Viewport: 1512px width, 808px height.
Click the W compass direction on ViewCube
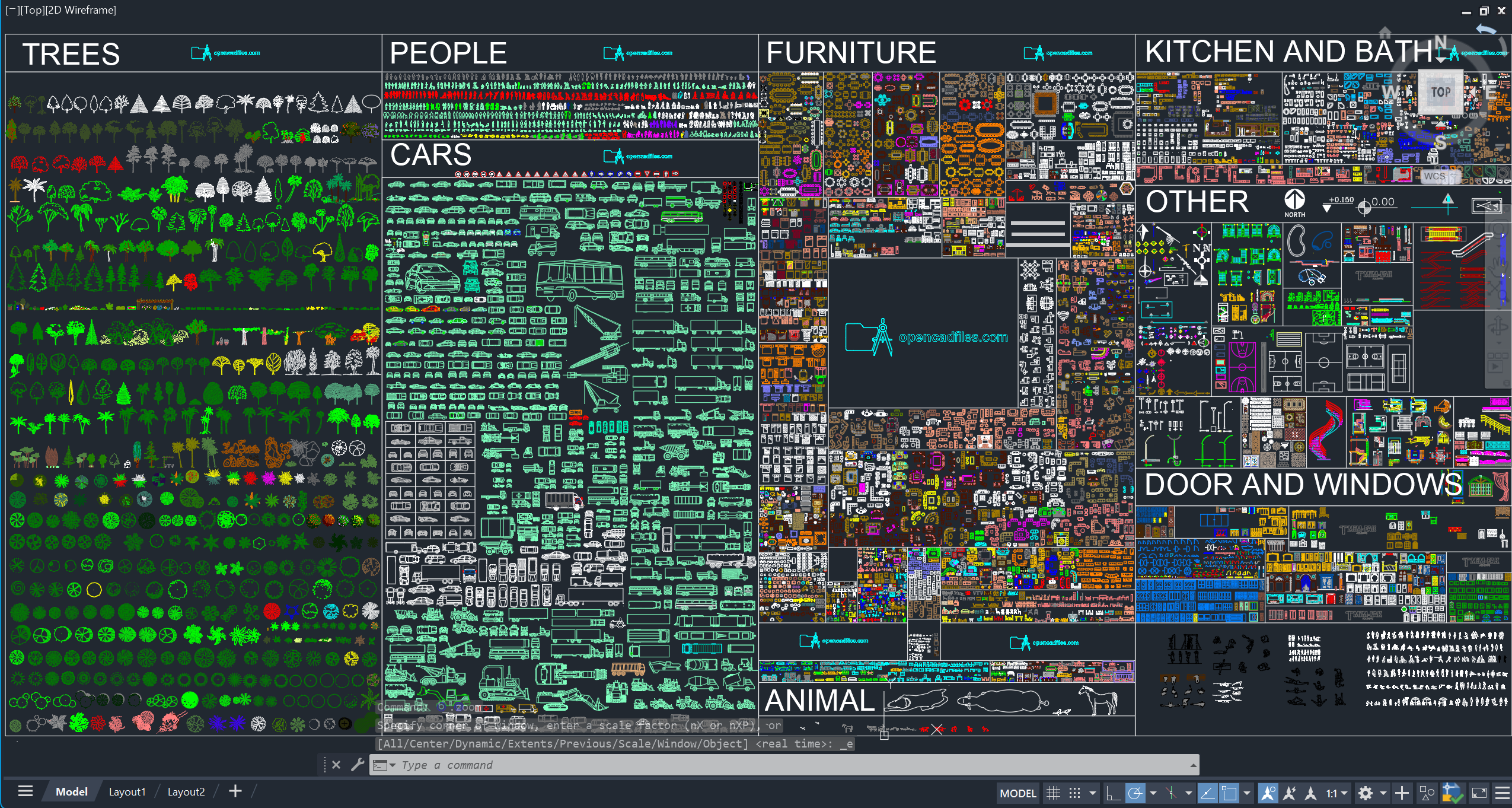[1391, 92]
